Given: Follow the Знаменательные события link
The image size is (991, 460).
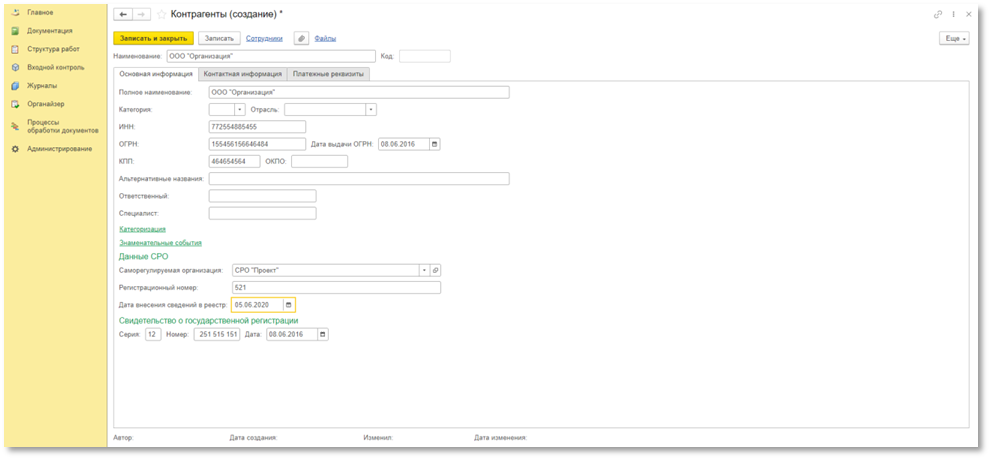Looking at the screenshot, I should [x=160, y=242].
